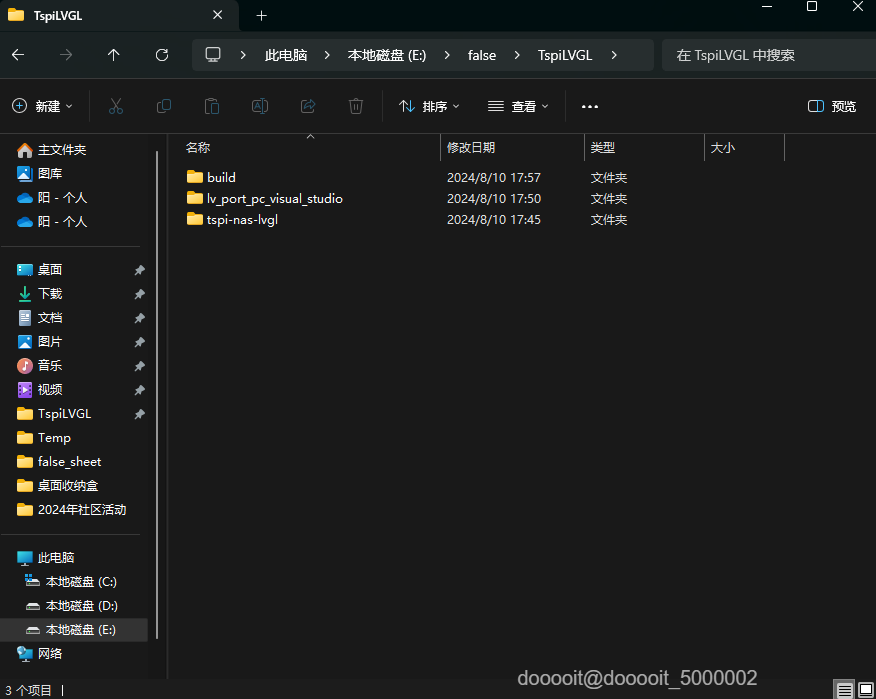Open the View dropdown menu
Image resolution: width=876 pixels, height=699 pixels.
[x=519, y=106]
